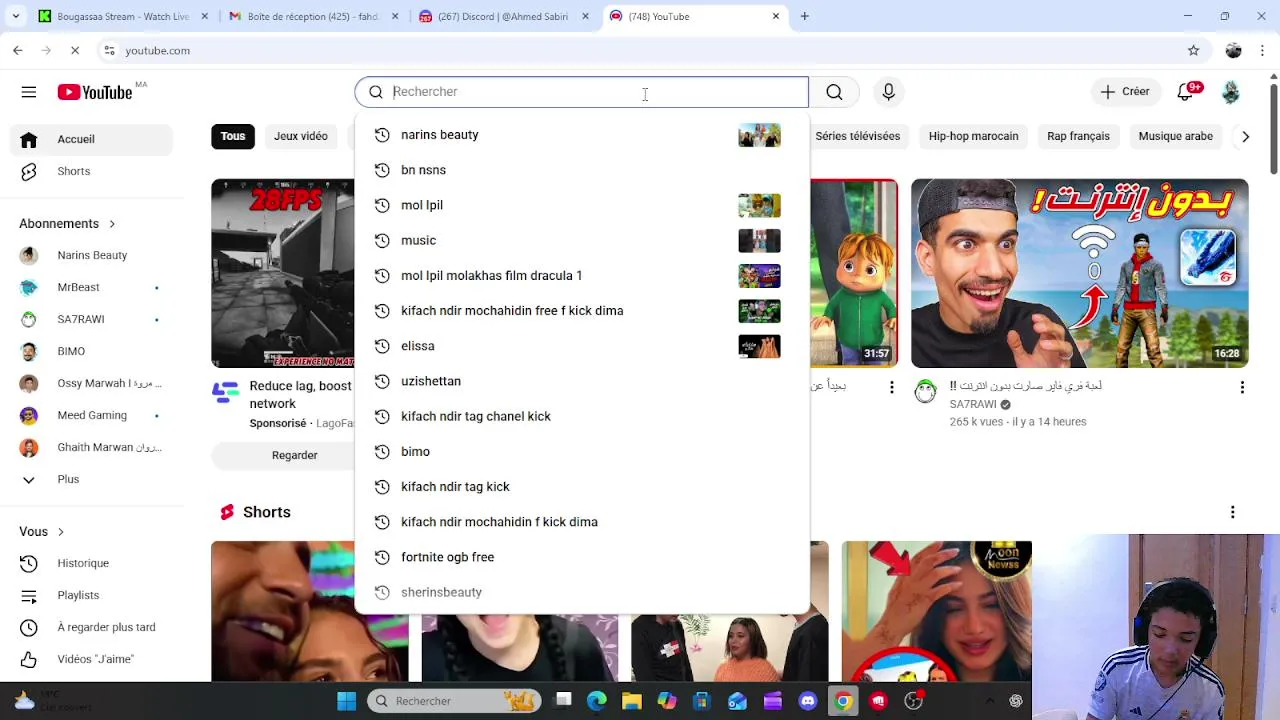Open the YouTube hamburger guide menu
Viewport: 1280px width, 720px height.
(x=29, y=92)
